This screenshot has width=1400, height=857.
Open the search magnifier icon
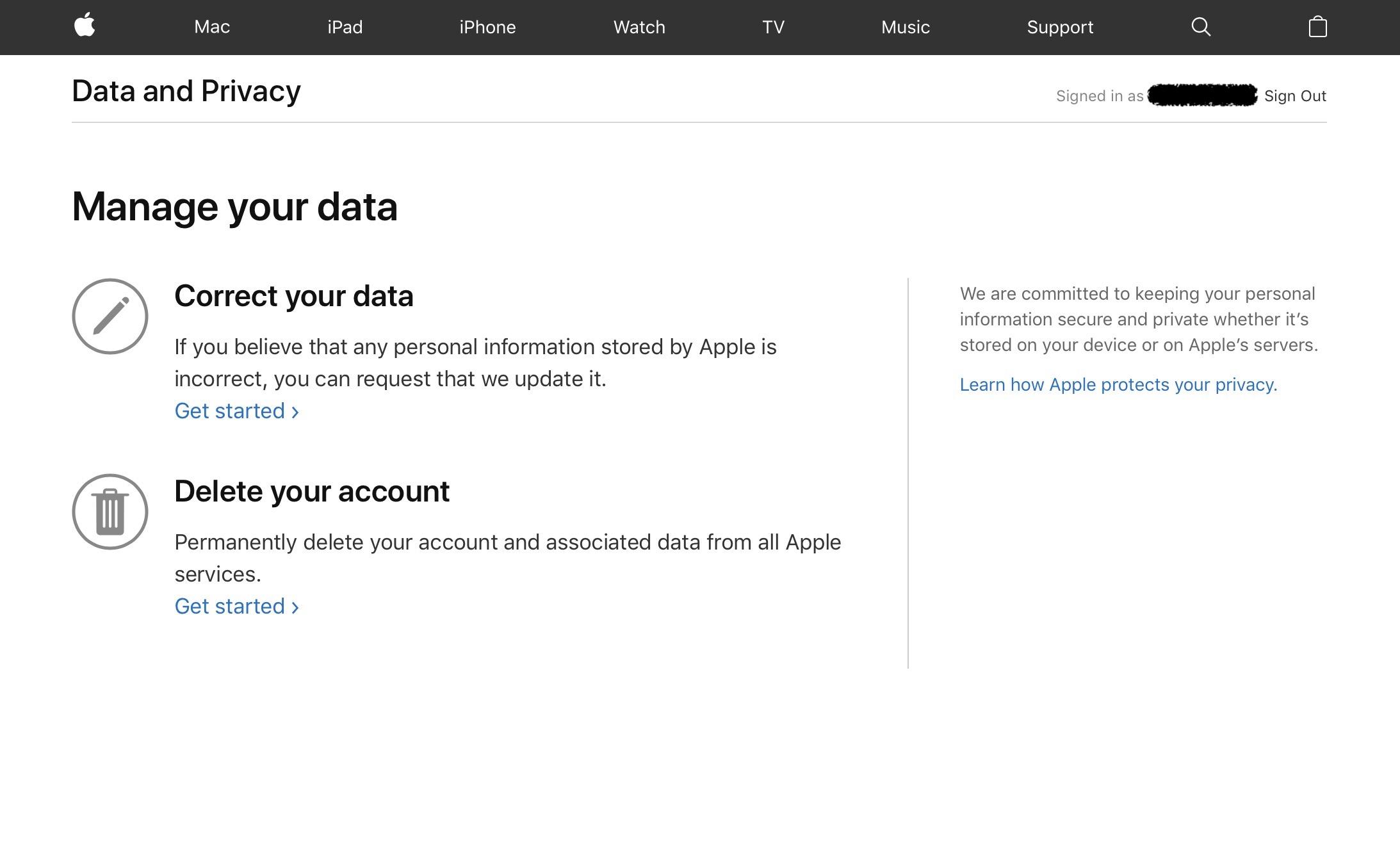pyautogui.click(x=1201, y=27)
